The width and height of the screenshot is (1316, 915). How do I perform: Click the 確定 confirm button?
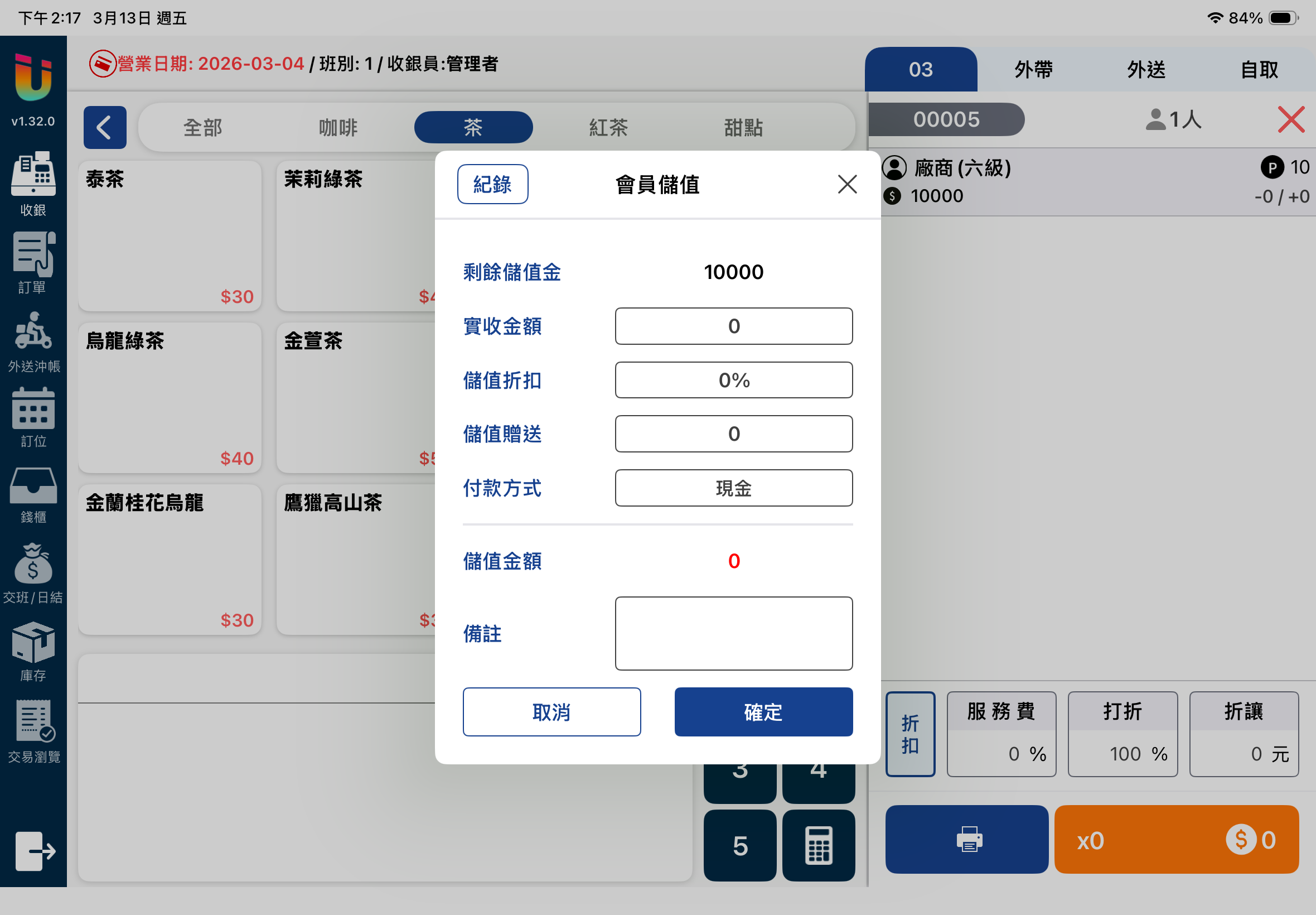(763, 712)
